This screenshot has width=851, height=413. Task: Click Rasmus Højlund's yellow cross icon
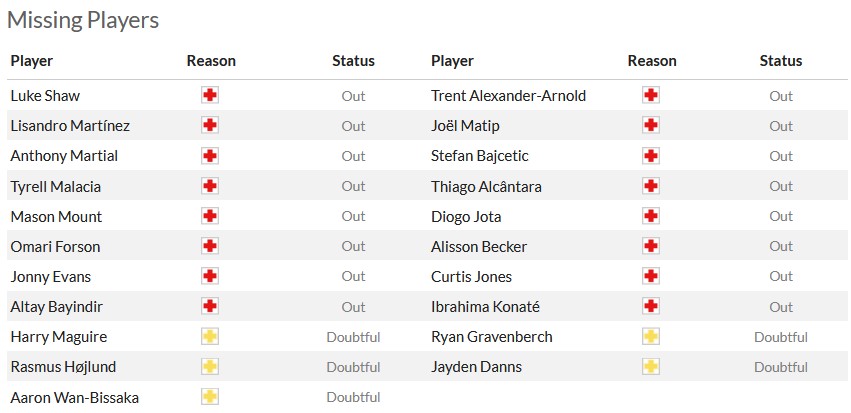(210, 367)
